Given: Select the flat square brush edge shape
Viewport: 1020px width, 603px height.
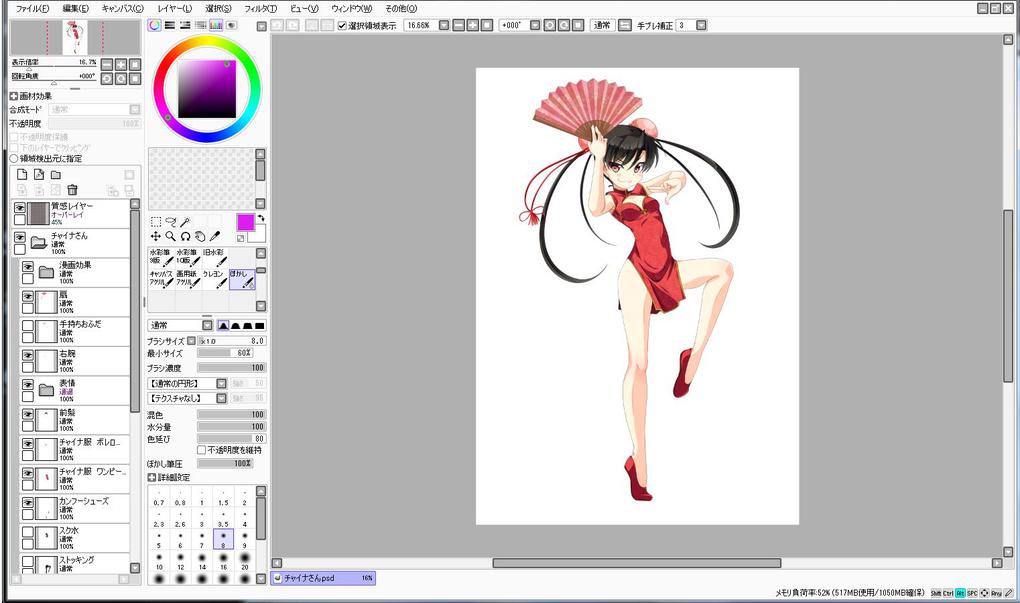Looking at the screenshot, I should [260, 325].
